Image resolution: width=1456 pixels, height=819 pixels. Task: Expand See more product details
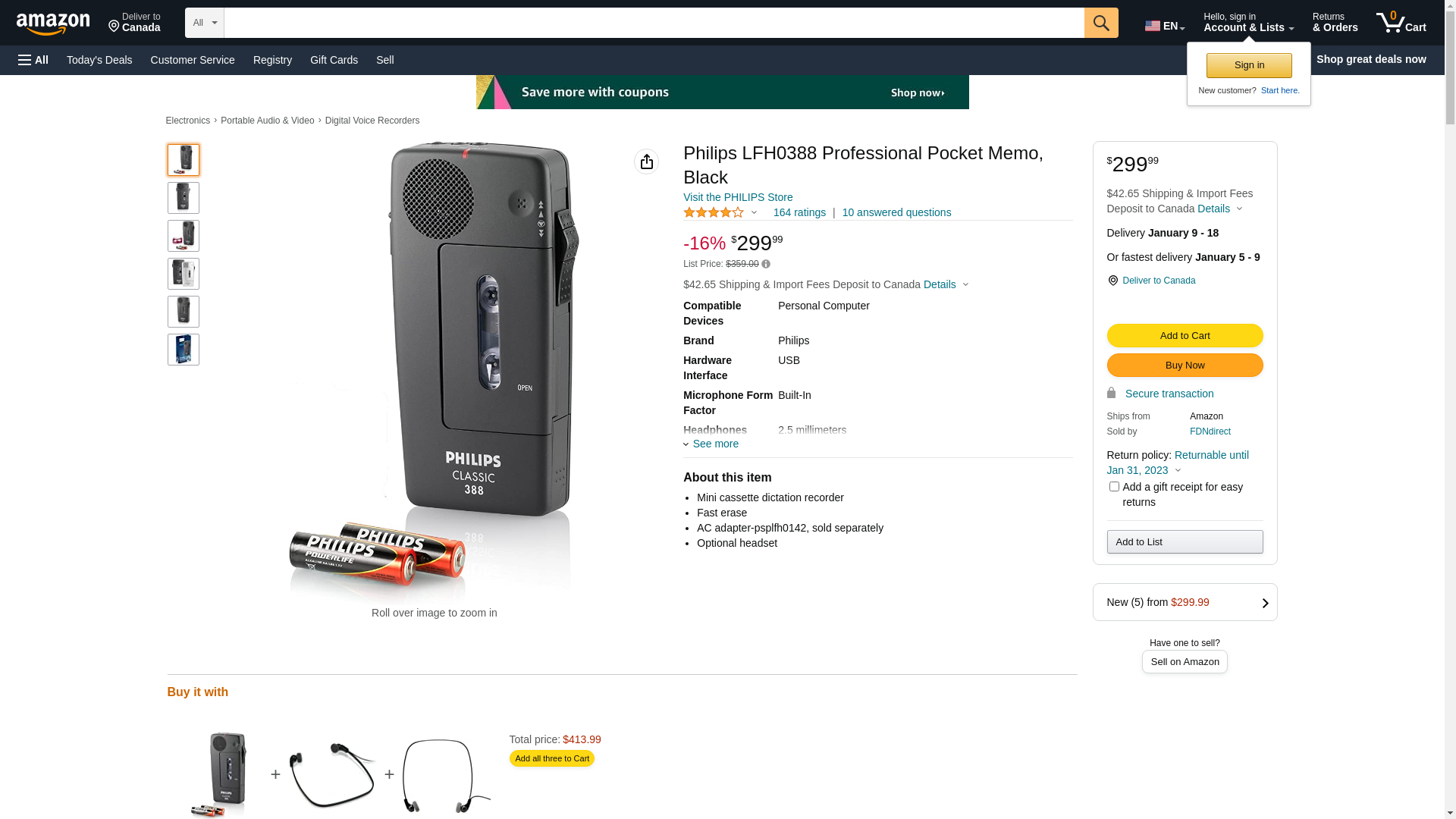click(711, 444)
